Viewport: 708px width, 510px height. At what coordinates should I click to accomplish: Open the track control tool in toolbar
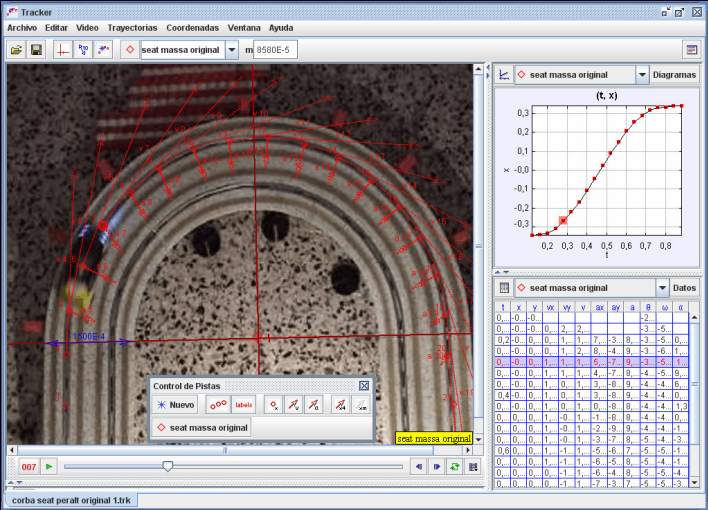(104, 50)
